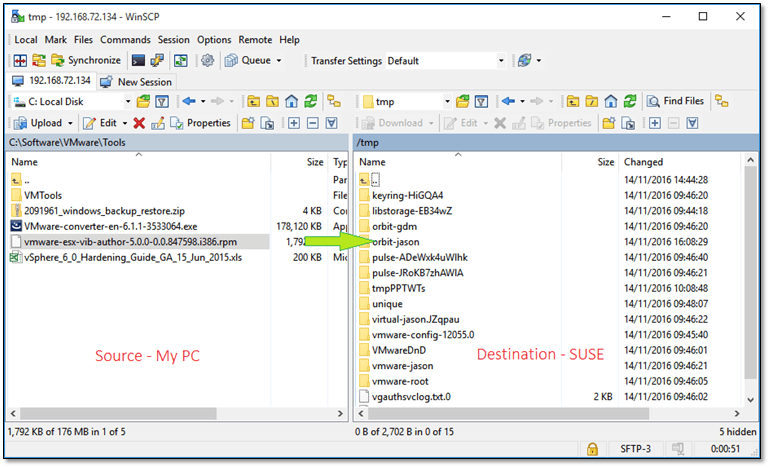
Task: Go to local home directory icon
Action: 291,102
